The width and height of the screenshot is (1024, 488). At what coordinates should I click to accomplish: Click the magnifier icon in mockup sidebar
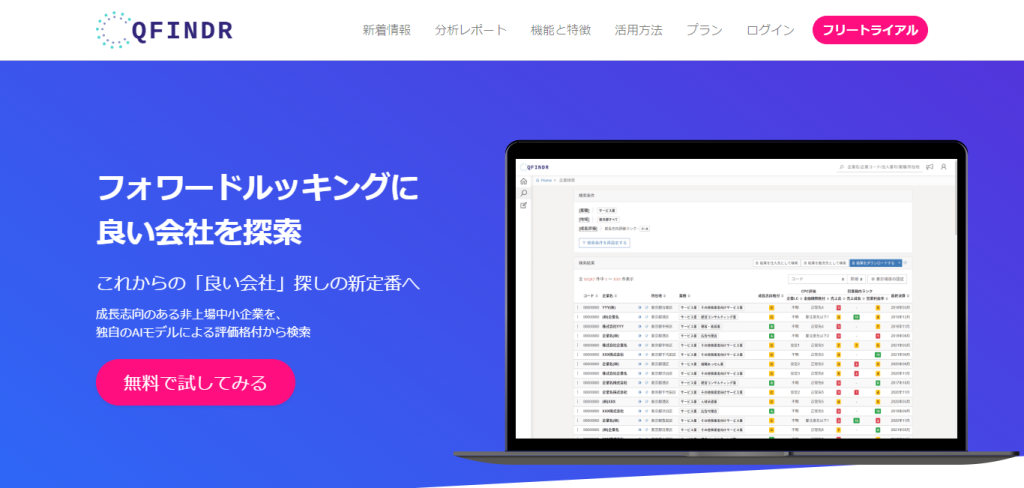click(523, 193)
